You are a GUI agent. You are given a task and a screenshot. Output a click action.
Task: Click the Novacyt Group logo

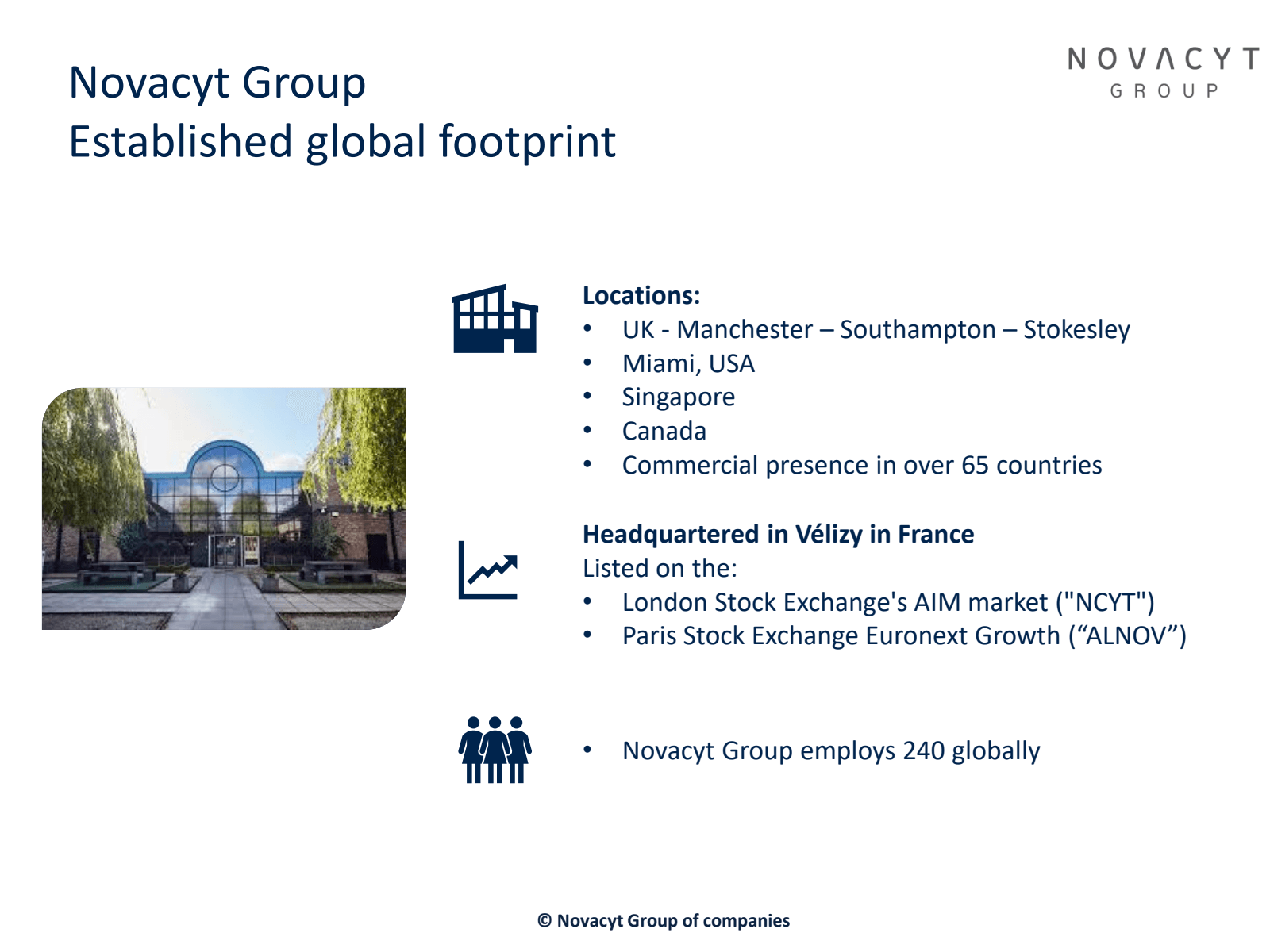point(1163,72)
